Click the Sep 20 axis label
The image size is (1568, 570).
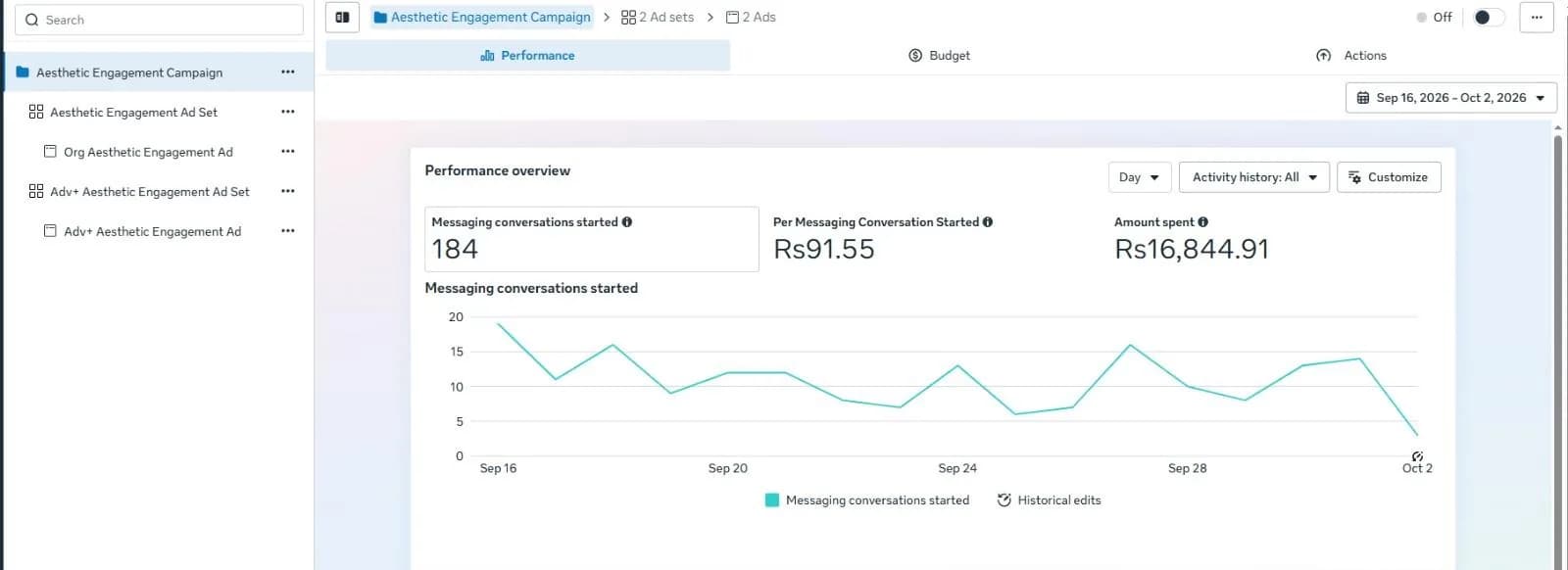click(x=727, y=468)
